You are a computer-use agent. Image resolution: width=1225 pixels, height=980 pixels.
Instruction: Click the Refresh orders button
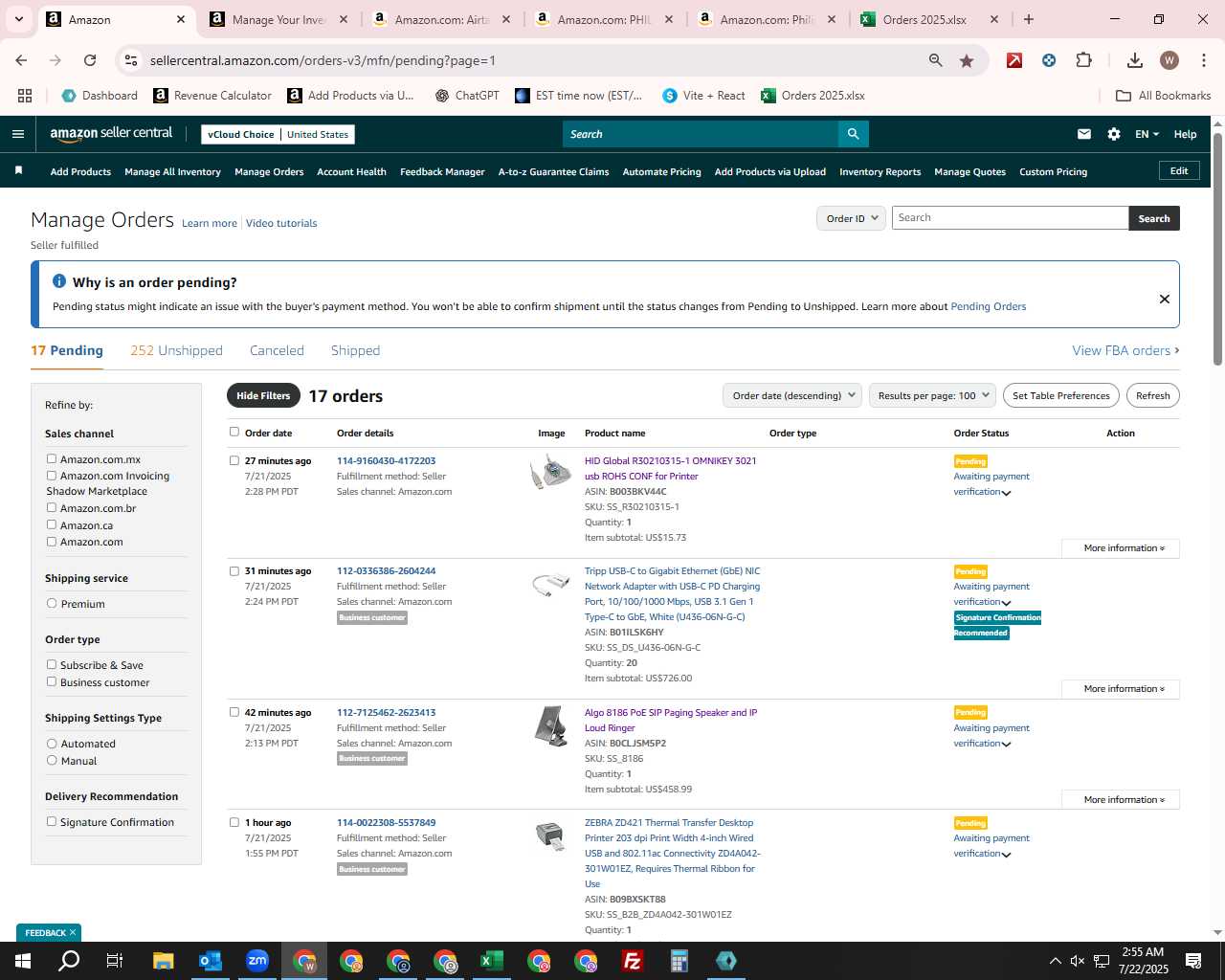[1152, 395]
